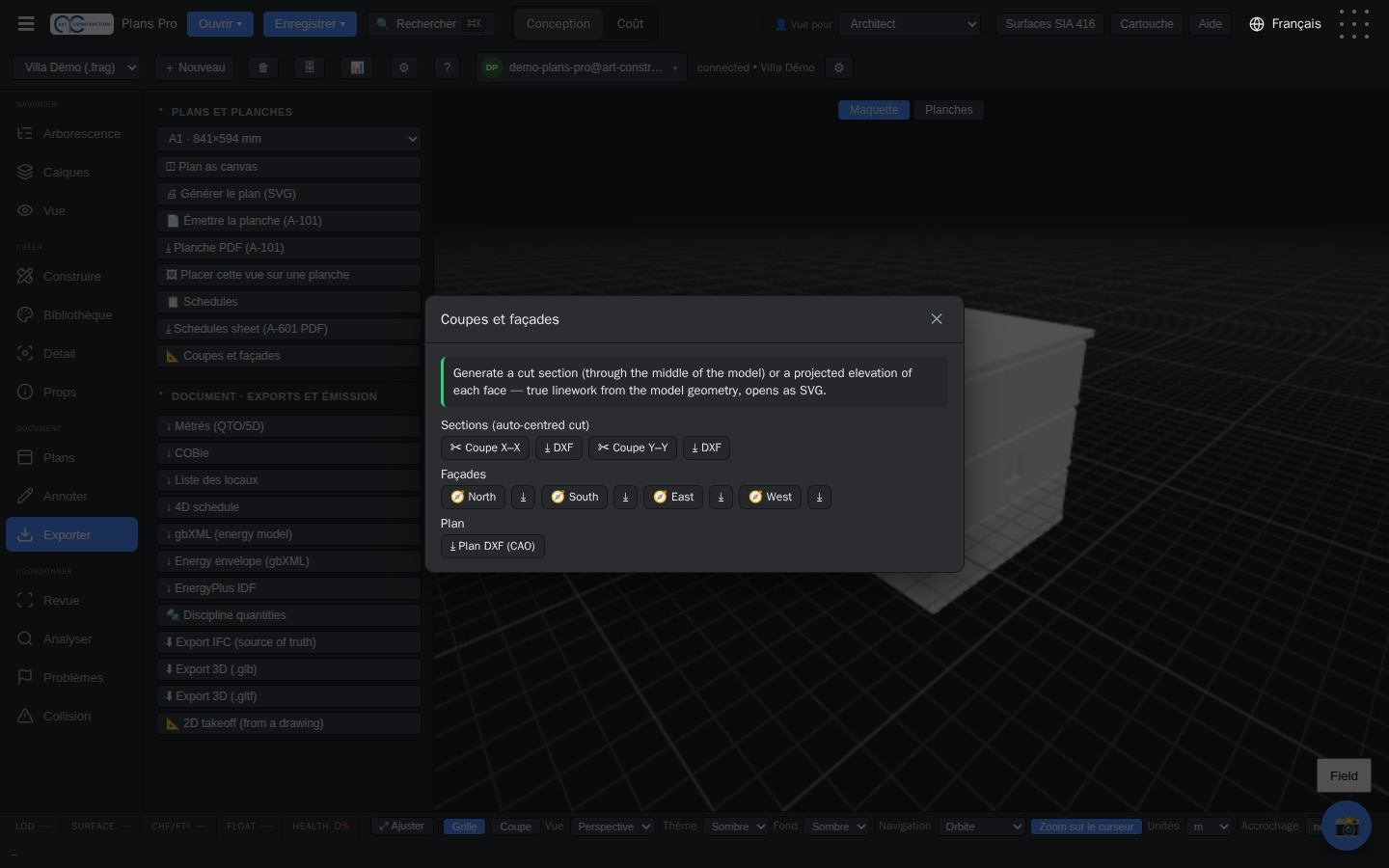1389x868 pixels.
Task: Click Plan DXF (CAO) button
Action: 493,547
